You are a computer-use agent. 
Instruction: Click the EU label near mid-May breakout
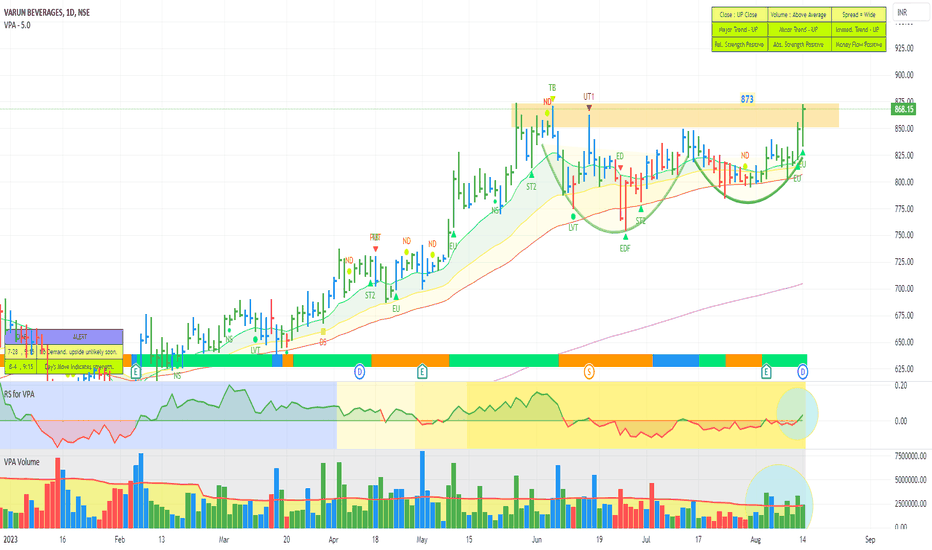click(x=453, y=246)
